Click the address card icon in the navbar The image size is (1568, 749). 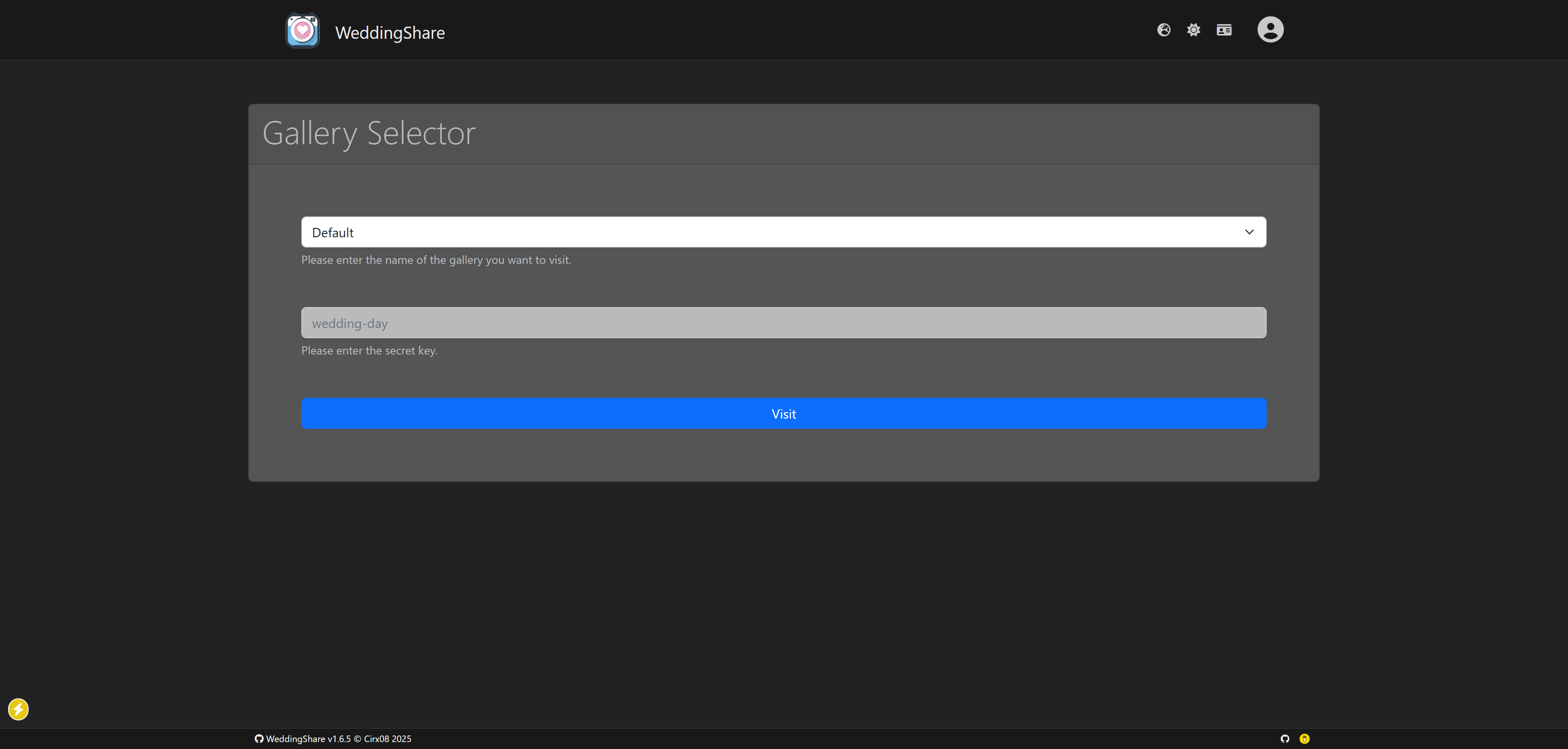1223,29
